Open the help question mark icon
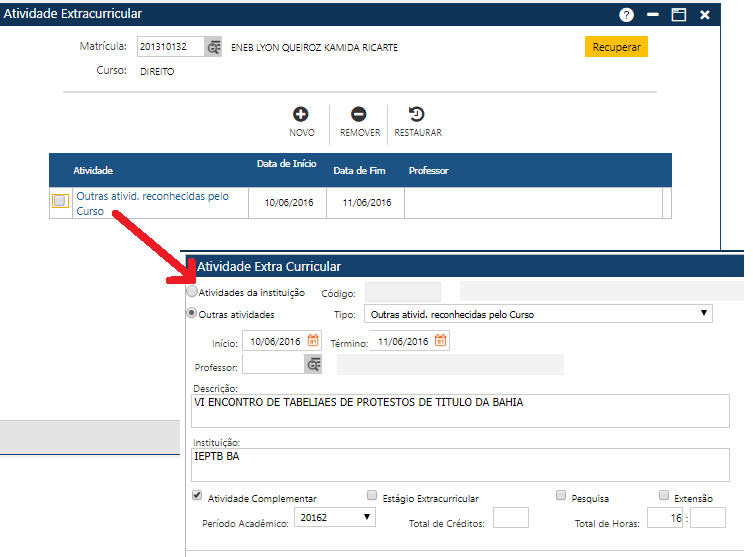The image size is (753, 557). tap(627, 14)
